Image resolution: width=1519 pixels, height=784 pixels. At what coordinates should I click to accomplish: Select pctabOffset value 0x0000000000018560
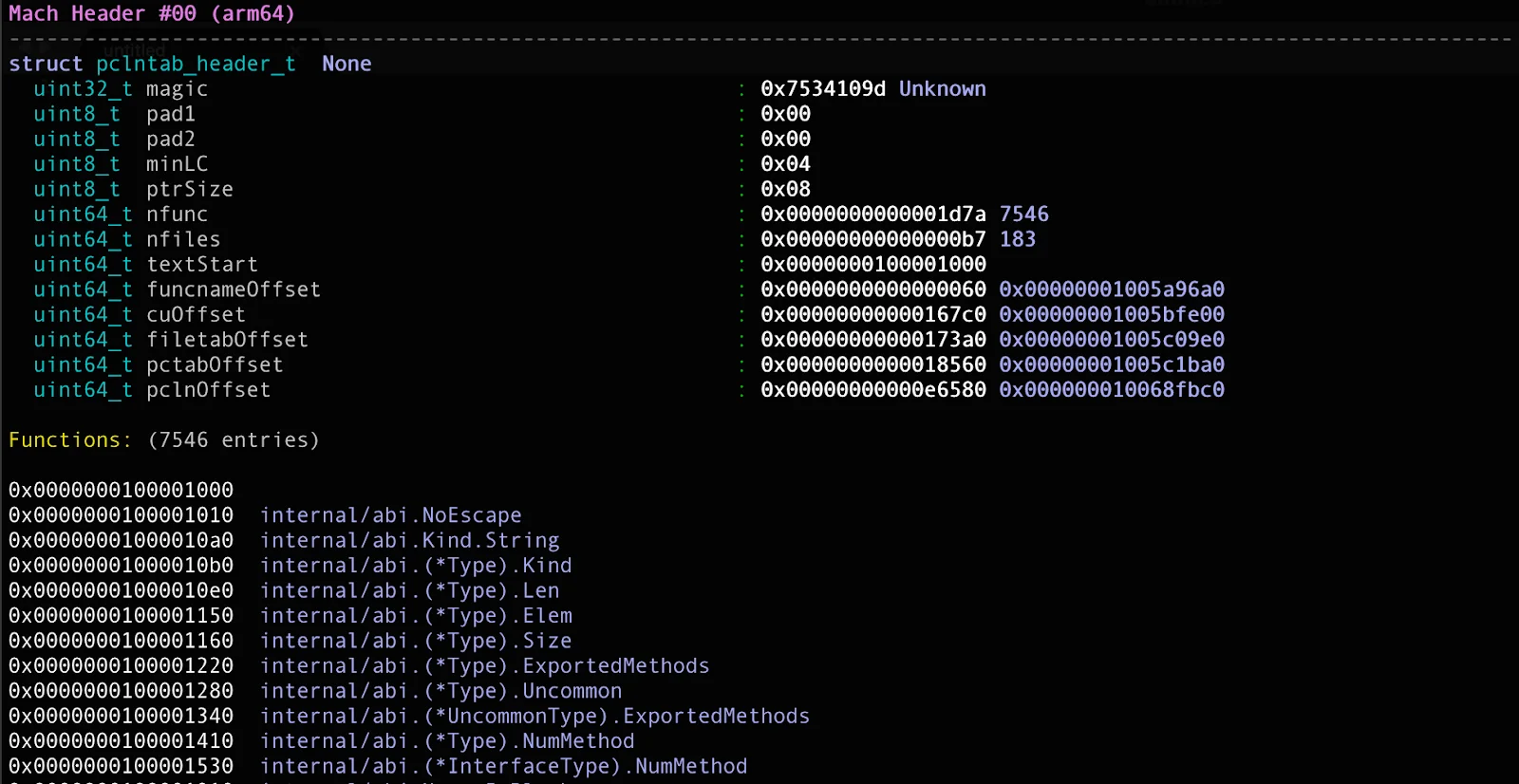coord(873,364)
